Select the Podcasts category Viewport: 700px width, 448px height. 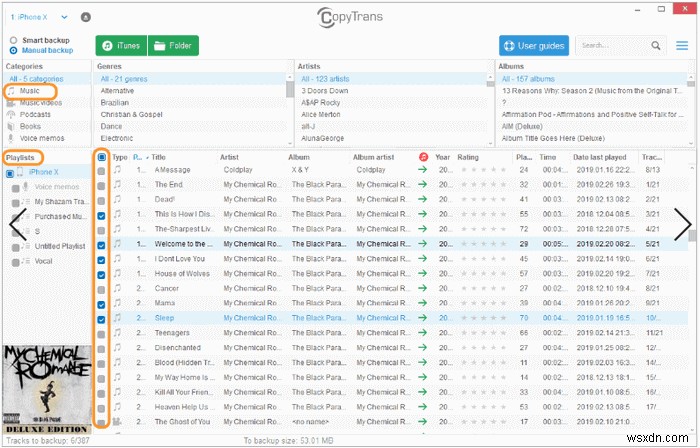pyautogui.click(x=35, y=115)
